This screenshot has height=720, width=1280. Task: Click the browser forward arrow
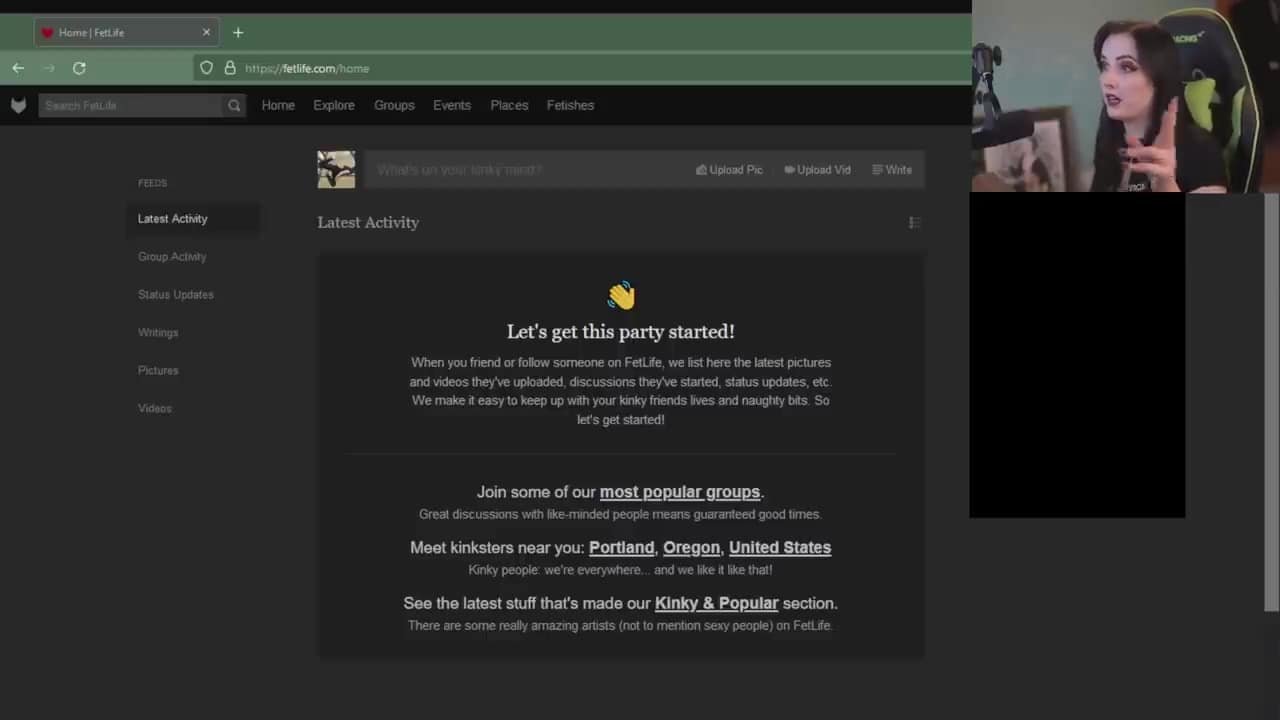[48, 68]
